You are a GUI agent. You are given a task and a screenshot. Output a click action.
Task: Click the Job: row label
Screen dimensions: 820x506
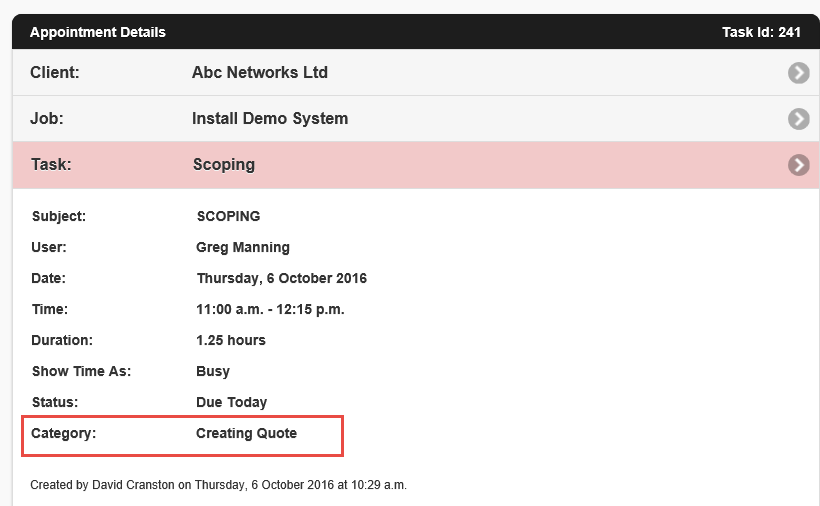[46, 118]
